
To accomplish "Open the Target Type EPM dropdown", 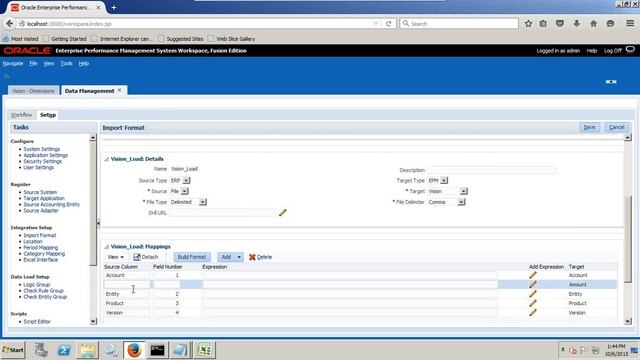I will (x=444, y=180).
